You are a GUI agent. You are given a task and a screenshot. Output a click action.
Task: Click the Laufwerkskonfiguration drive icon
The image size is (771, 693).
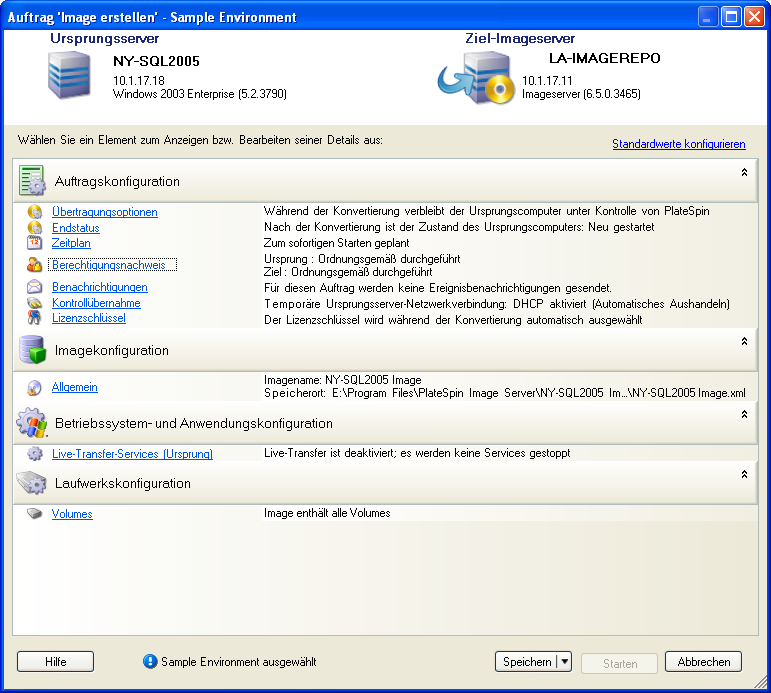pos(32,483)
